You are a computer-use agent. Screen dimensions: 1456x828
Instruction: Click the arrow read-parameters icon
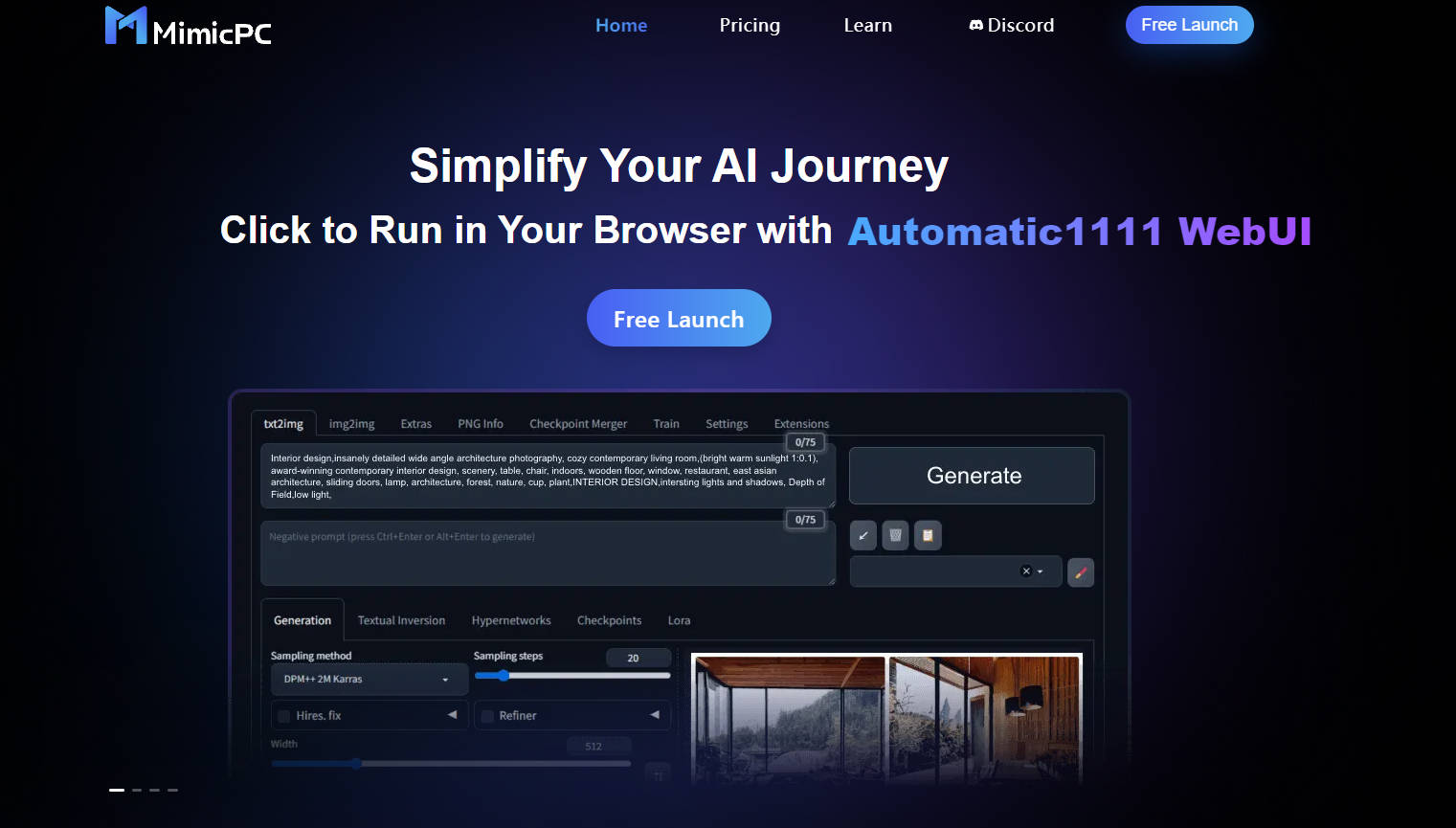click(863, 535)
